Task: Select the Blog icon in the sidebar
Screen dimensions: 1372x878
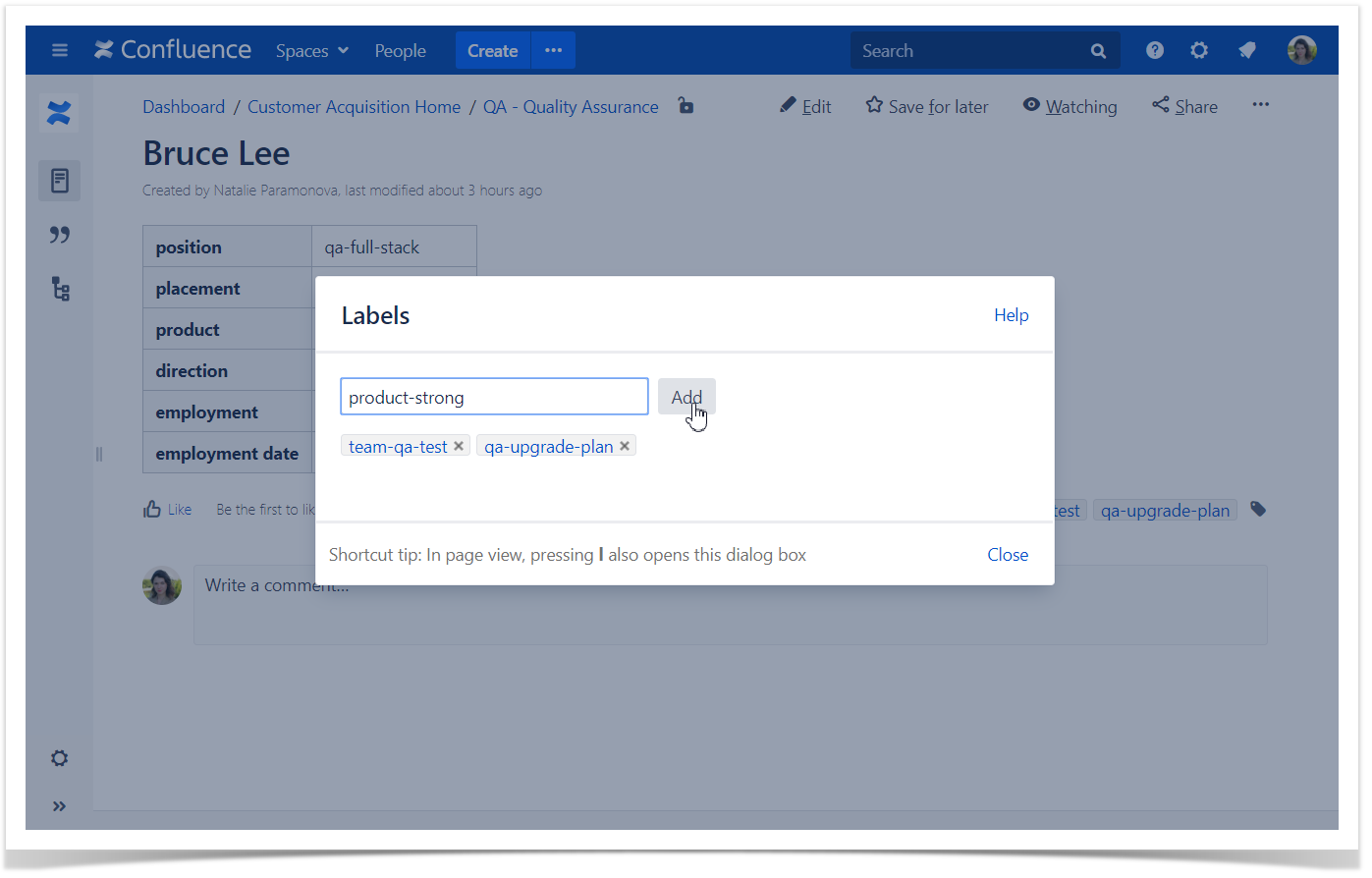Action: [x=59, y=234]
